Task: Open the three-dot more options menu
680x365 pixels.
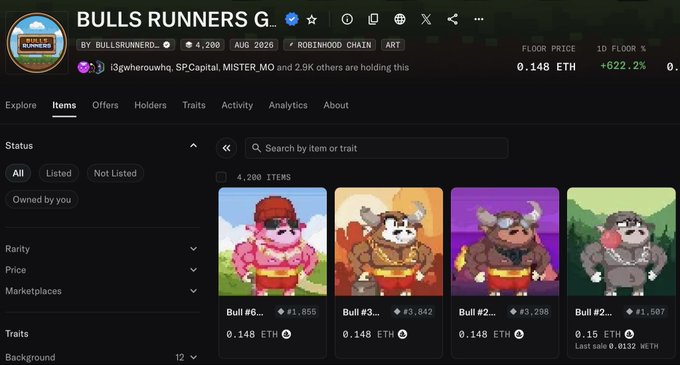Action: coord(479,19)
